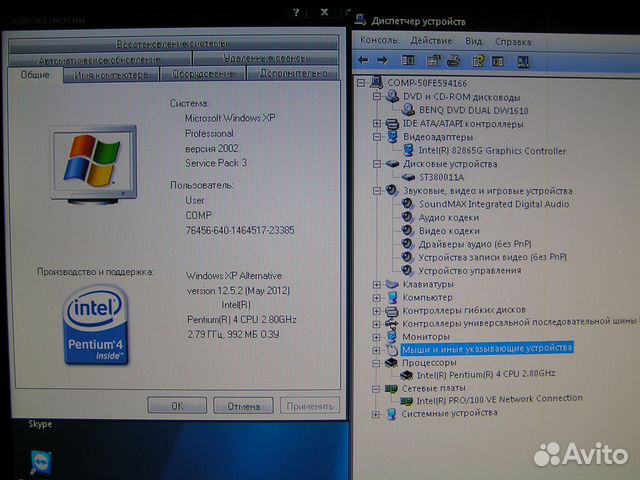Select the Intel PRO/100 VE Network Connection icon
Viewport: 640px width, 480px height.
(x=406, y=401)
